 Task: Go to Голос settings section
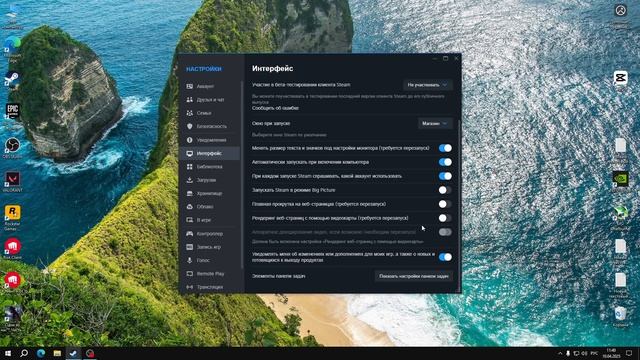(210, 260)
